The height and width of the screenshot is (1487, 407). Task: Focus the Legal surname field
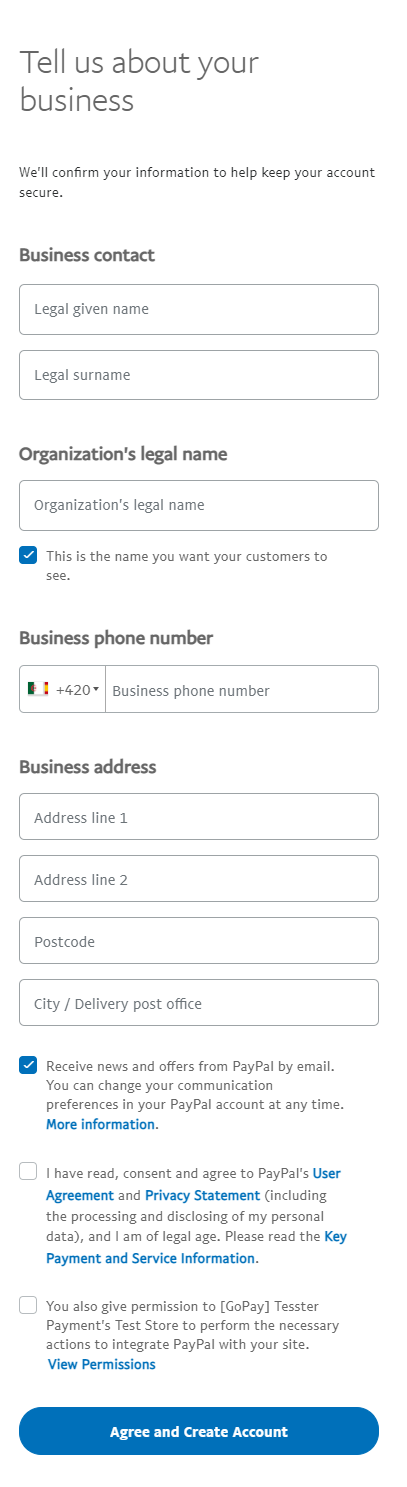(x=199, y=375)
